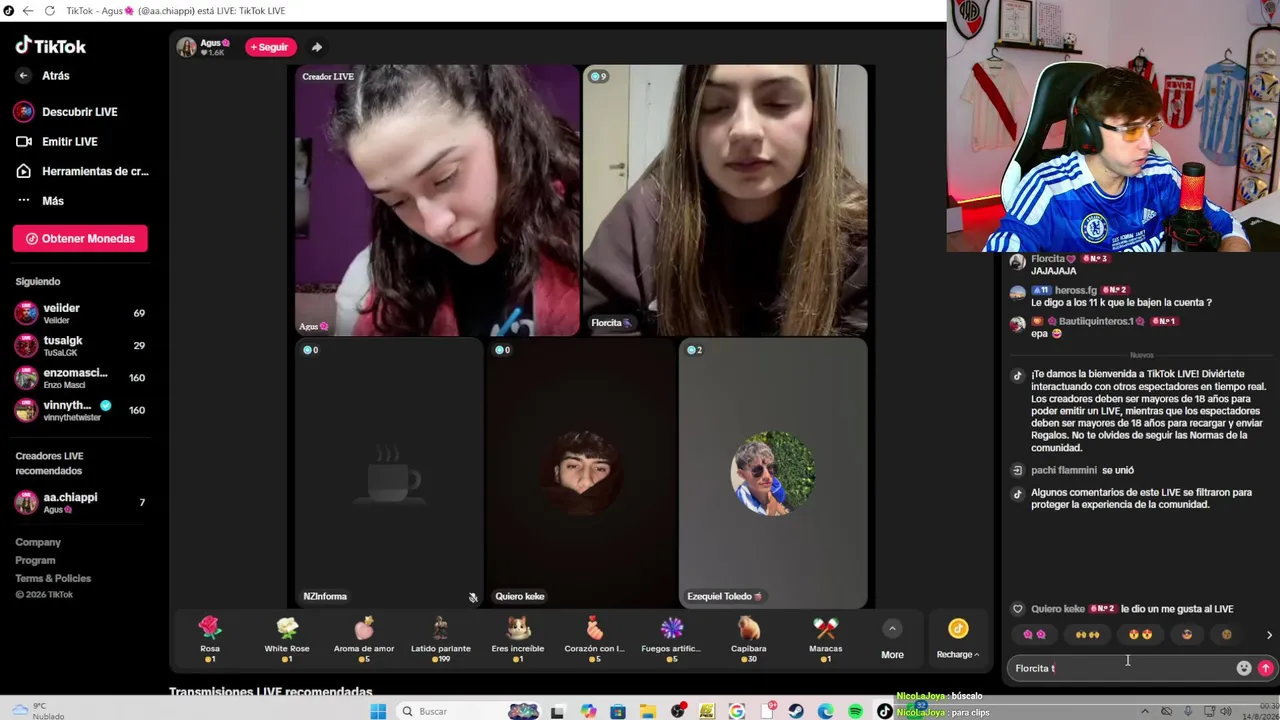Open the emoji picker in chat box
Screen dimensions: 1280x720
[x=1244, y=668]
